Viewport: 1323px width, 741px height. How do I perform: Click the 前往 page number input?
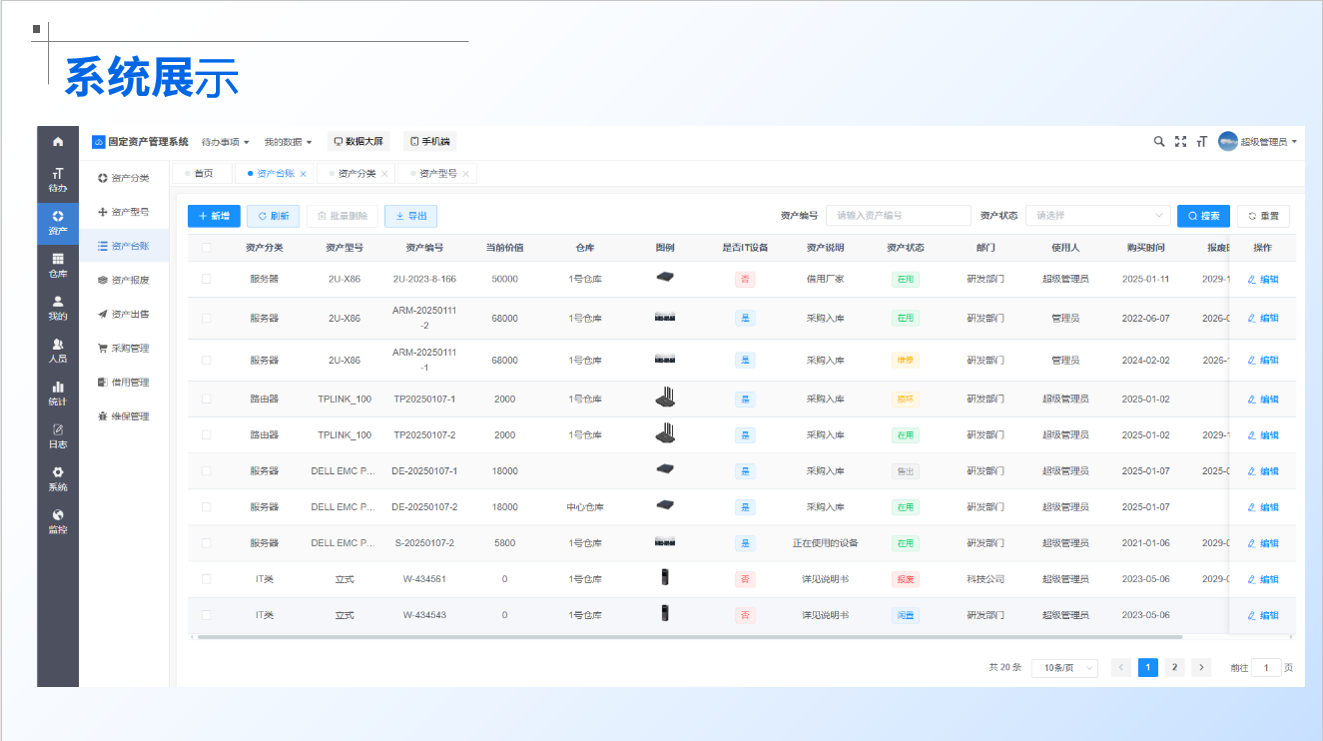click(1266, 668)
